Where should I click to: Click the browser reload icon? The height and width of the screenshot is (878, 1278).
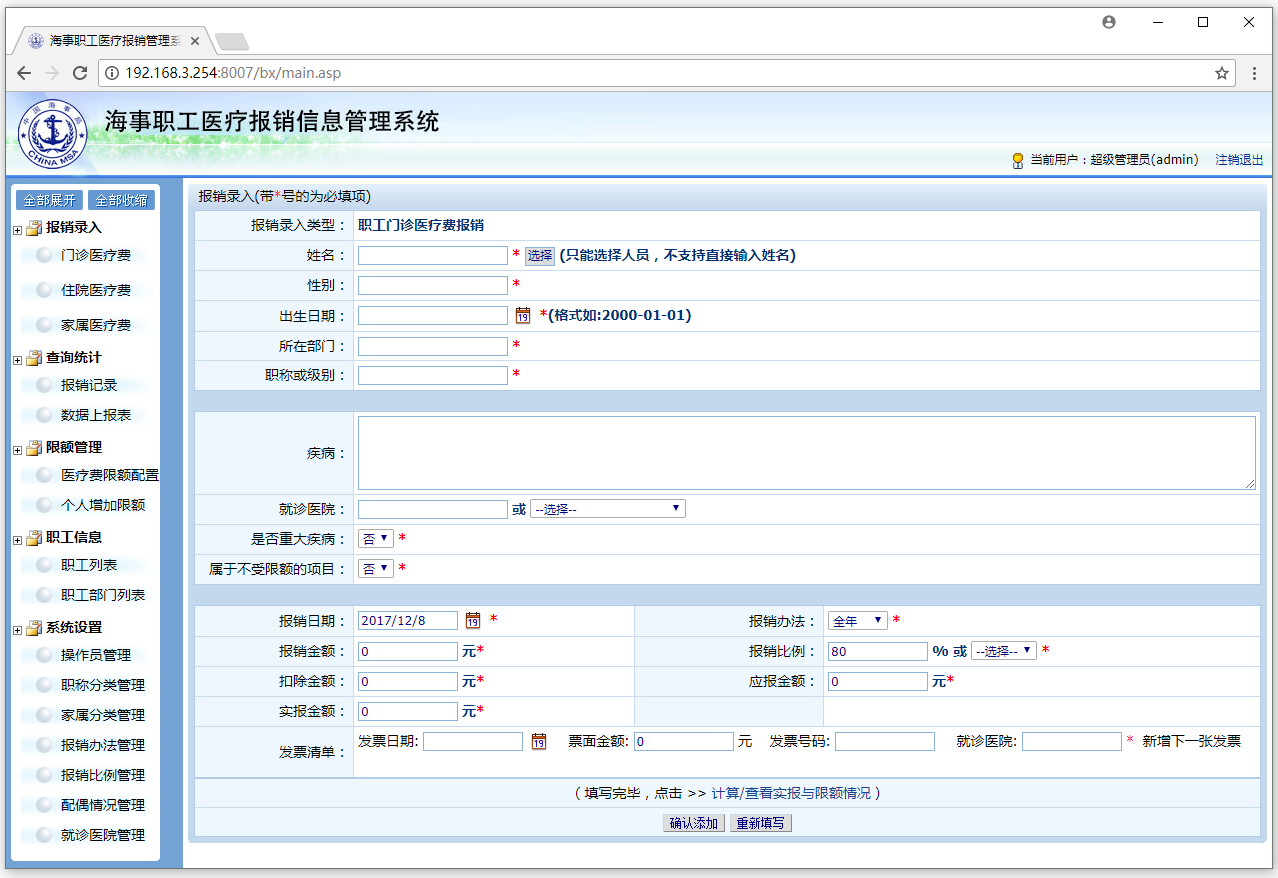tap(81, 73)
